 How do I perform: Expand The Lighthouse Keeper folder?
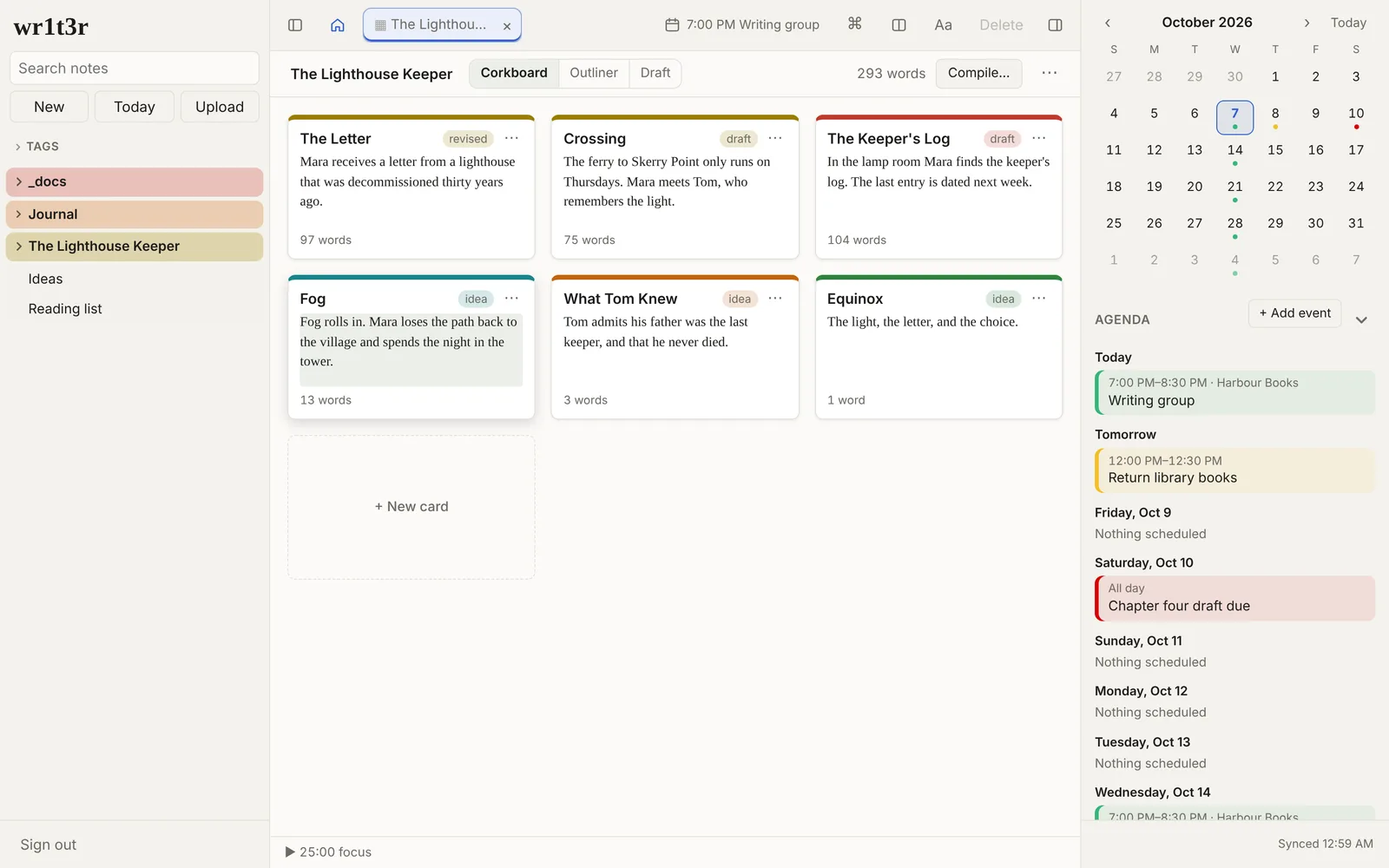click(x=18, y=247)
